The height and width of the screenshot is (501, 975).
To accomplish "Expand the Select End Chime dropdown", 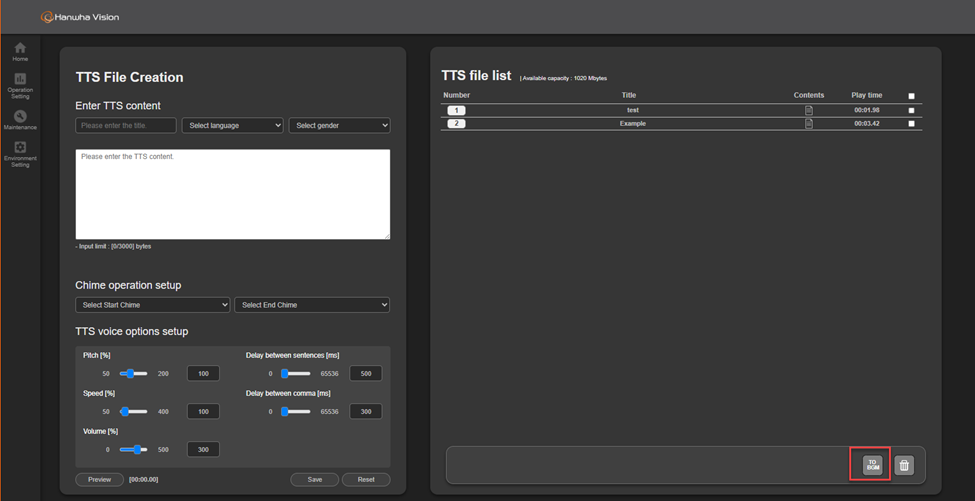I will (x=311, y=305).
